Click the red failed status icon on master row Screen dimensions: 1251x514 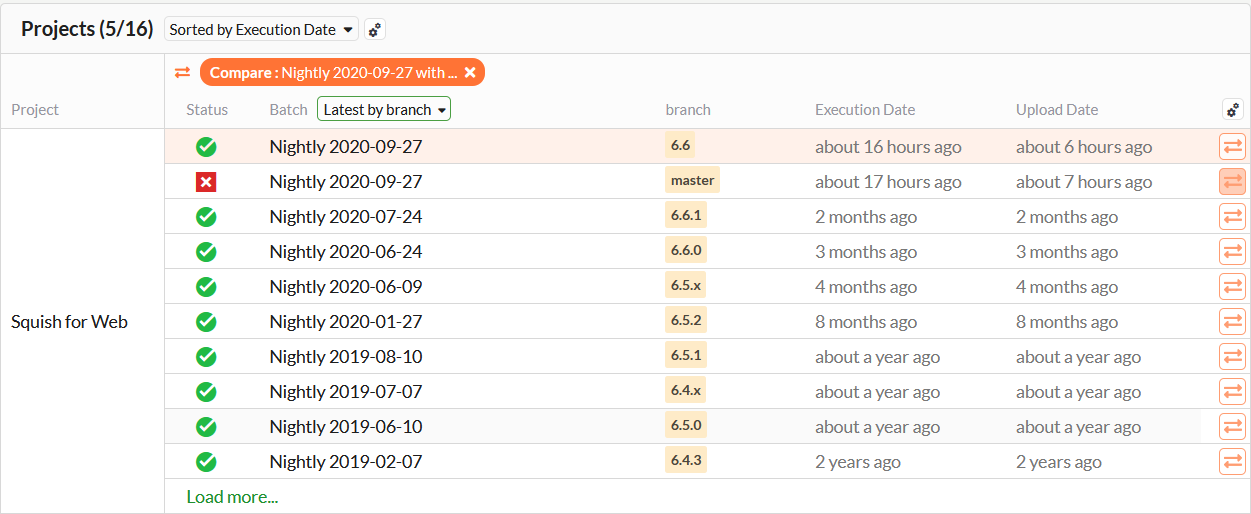coord(206,182)
